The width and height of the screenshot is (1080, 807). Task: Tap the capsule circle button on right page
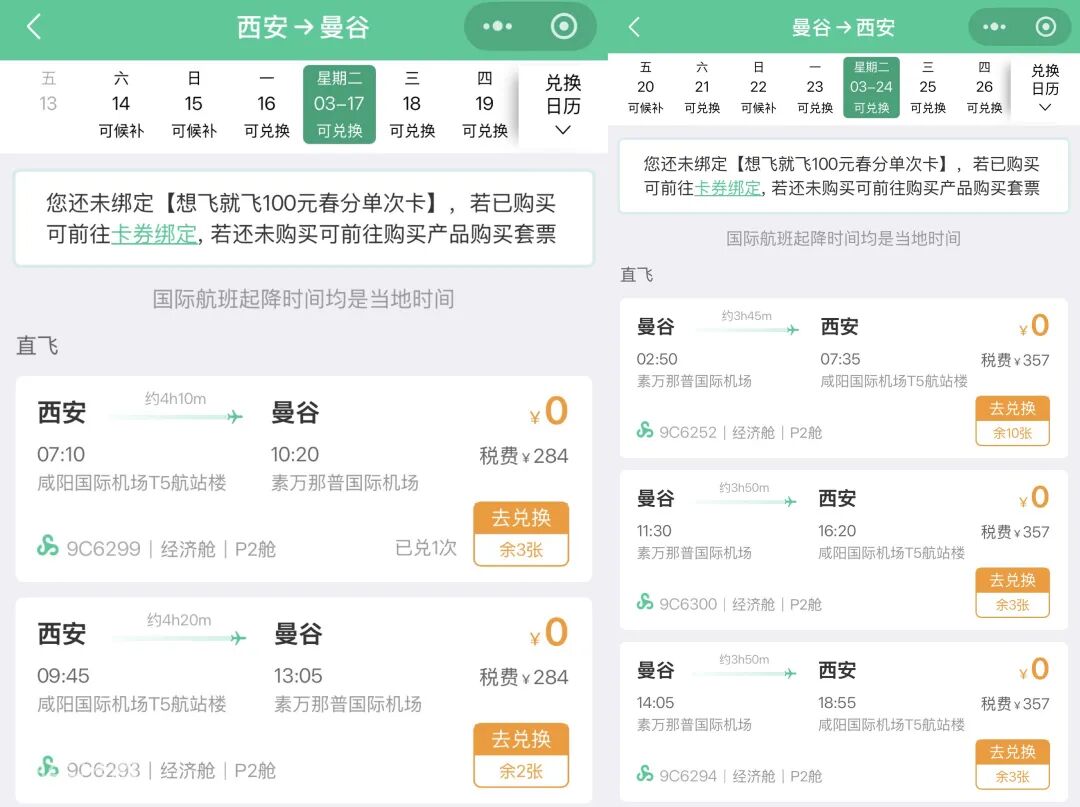point(1046,27)
